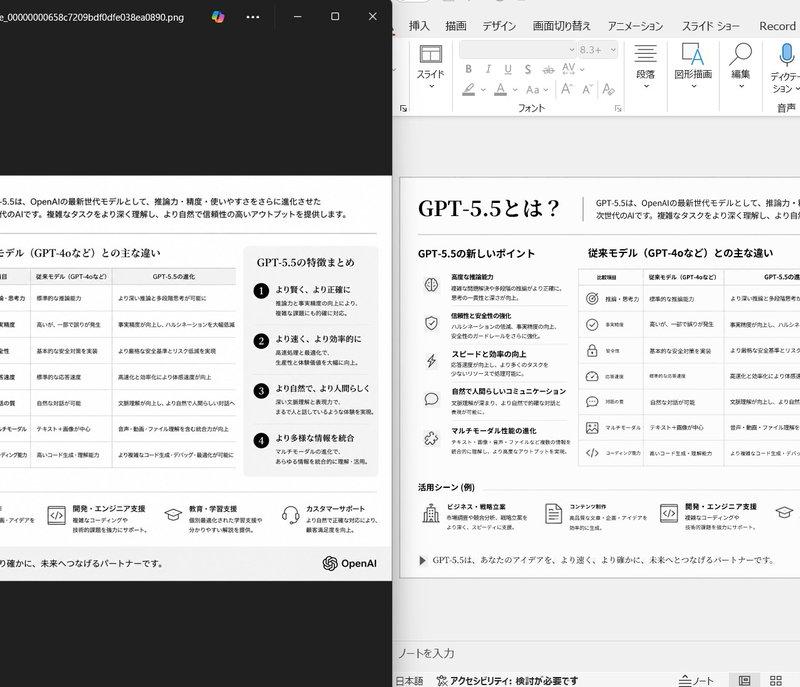Click Increase Font Size icon

566,89
